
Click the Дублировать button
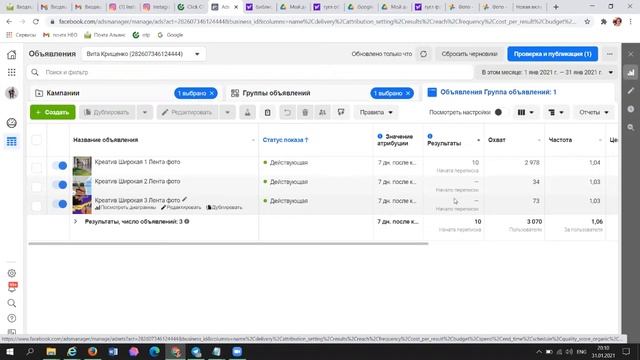tap(107, 112)
